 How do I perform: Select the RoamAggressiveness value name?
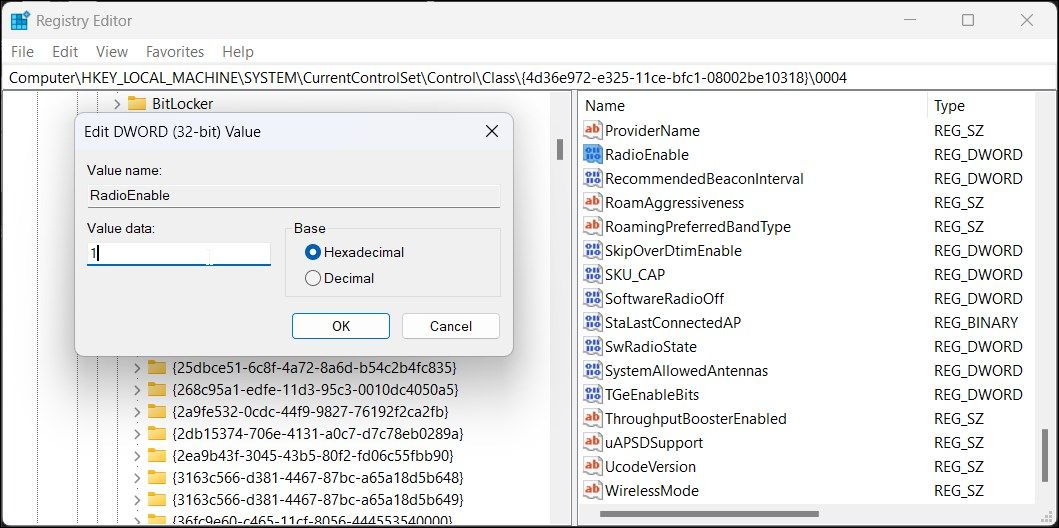[x=674, y=203]
